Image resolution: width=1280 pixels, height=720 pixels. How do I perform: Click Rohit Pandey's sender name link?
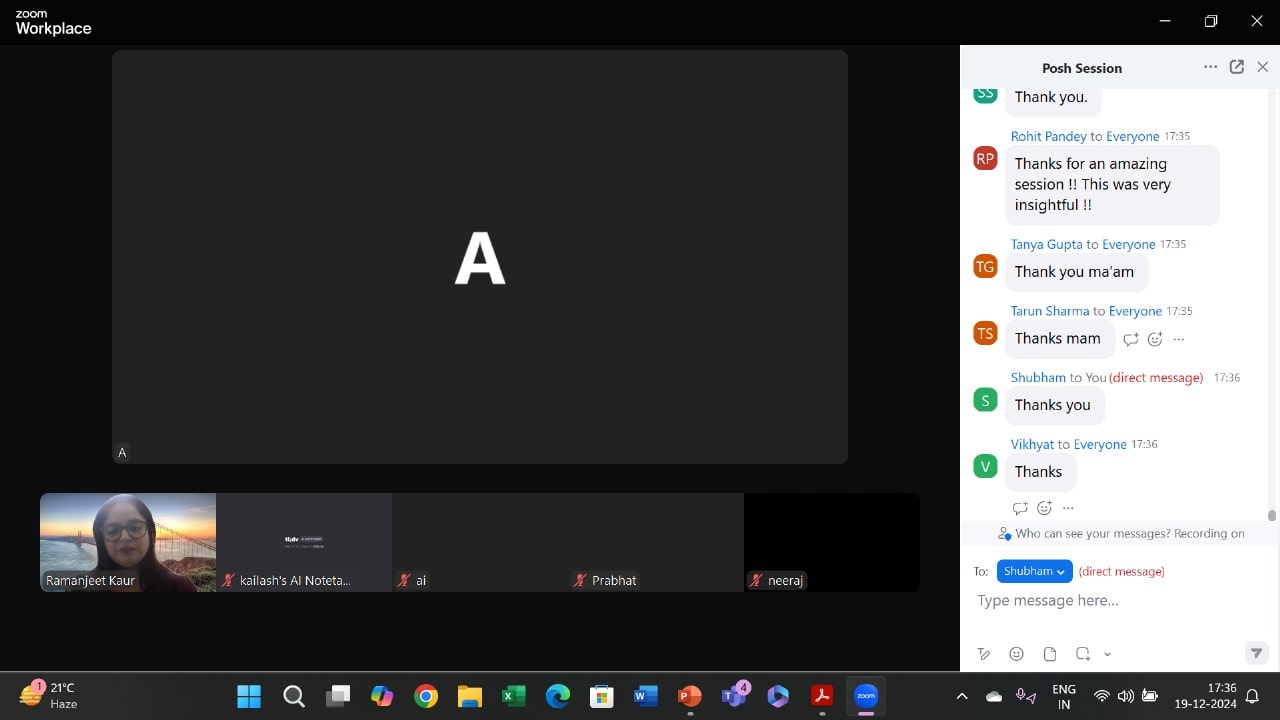click(x=1048, y=136)
